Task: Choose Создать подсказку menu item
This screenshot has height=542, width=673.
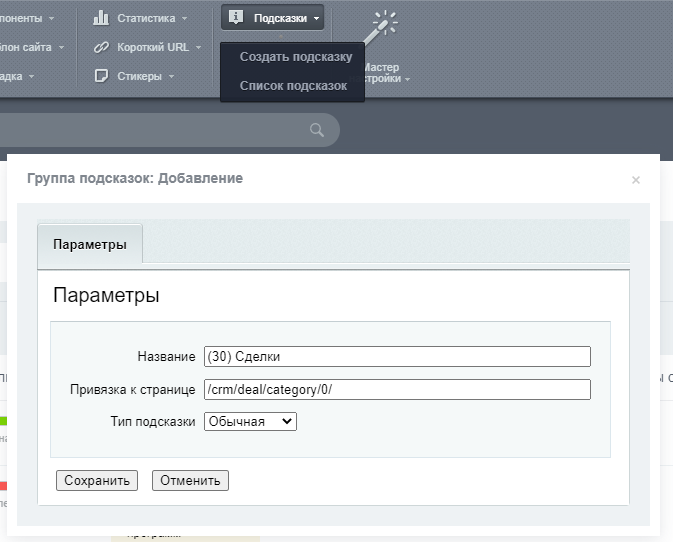Action: 296,57
